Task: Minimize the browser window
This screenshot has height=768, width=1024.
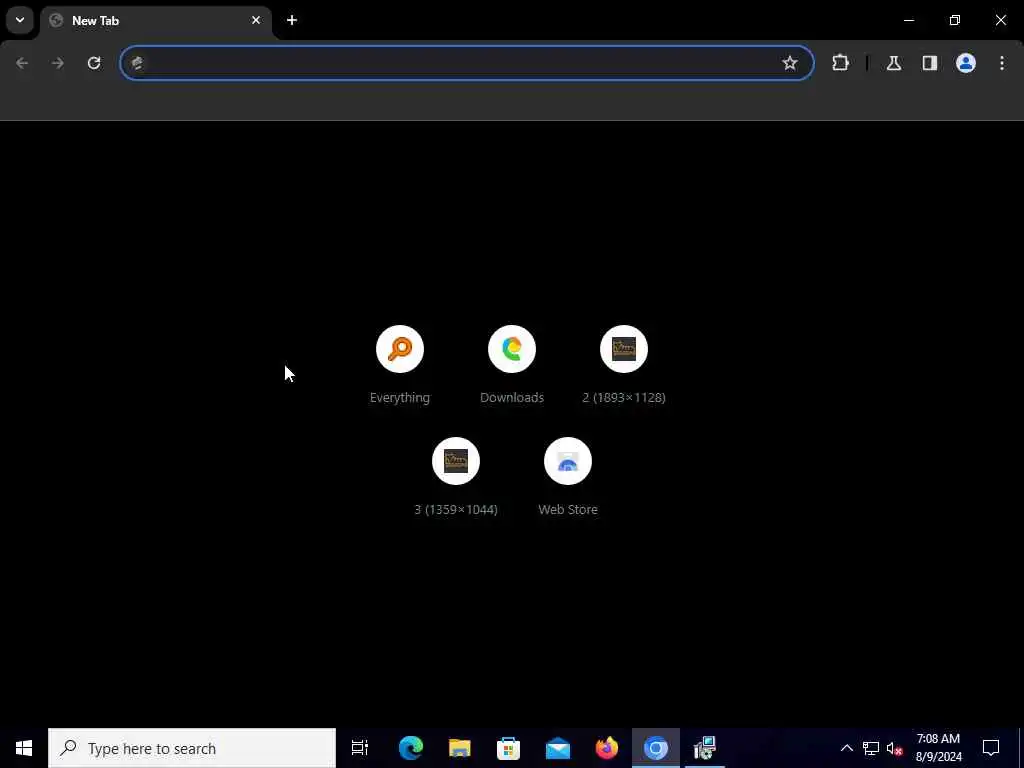Action: [x=908, y=20]
